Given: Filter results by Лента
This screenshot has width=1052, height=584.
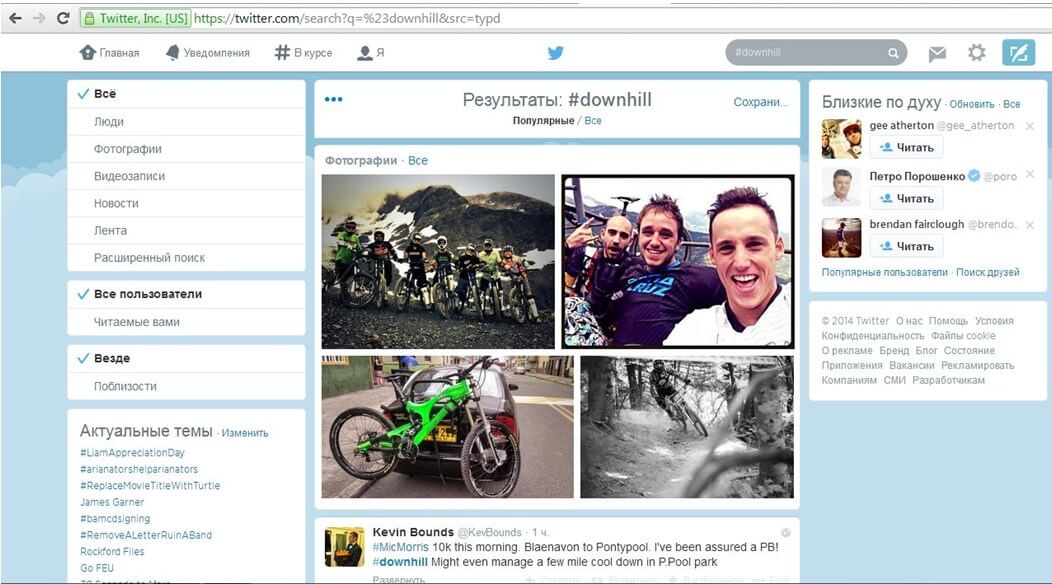Looking at the screenshot, I should (x=187, y=230).
